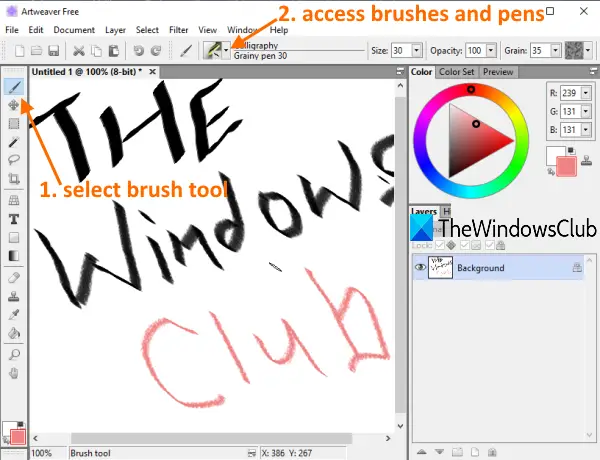Select the Text tool
This screenshot has height=460, width=600.
pos(14,219)
